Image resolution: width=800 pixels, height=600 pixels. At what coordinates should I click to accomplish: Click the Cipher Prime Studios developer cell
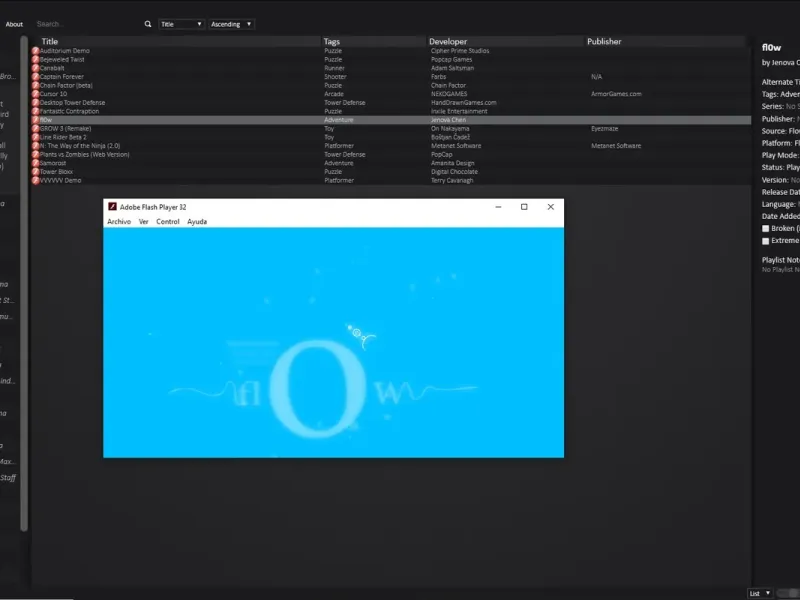(460, 51)
